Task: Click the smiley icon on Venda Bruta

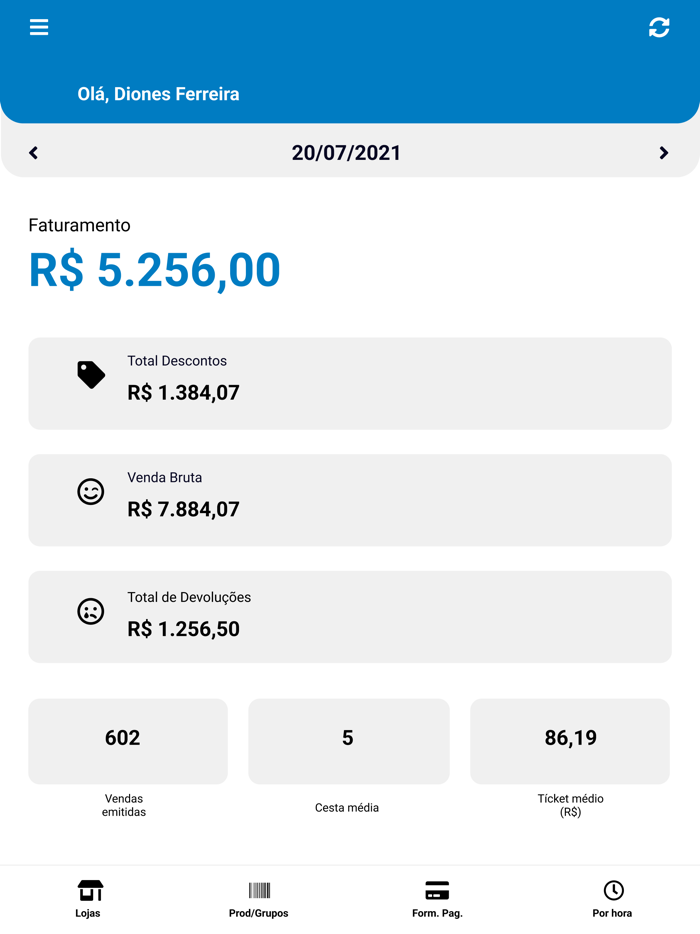Action: 91,492
